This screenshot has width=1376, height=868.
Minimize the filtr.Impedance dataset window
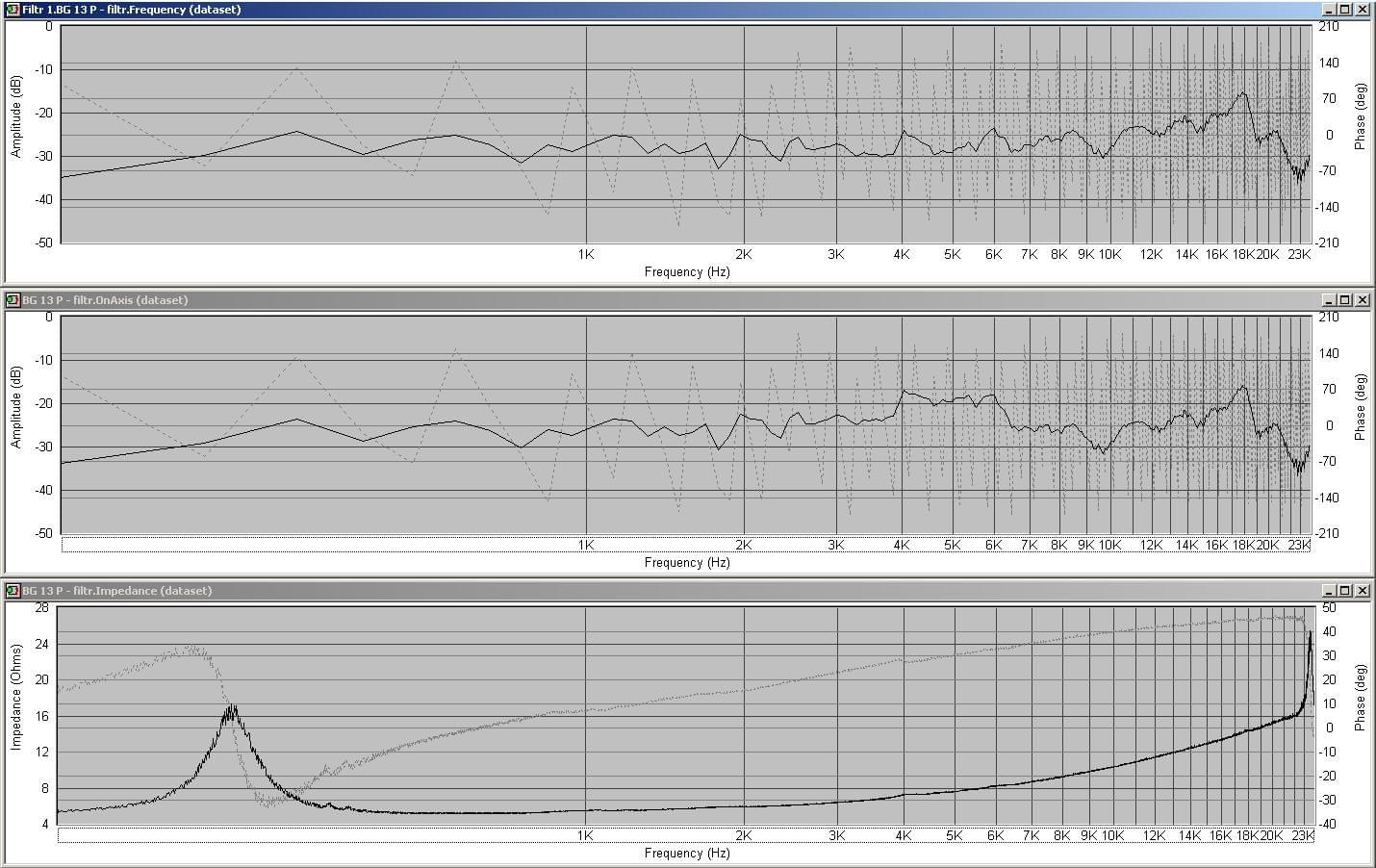coord(1329,591)
